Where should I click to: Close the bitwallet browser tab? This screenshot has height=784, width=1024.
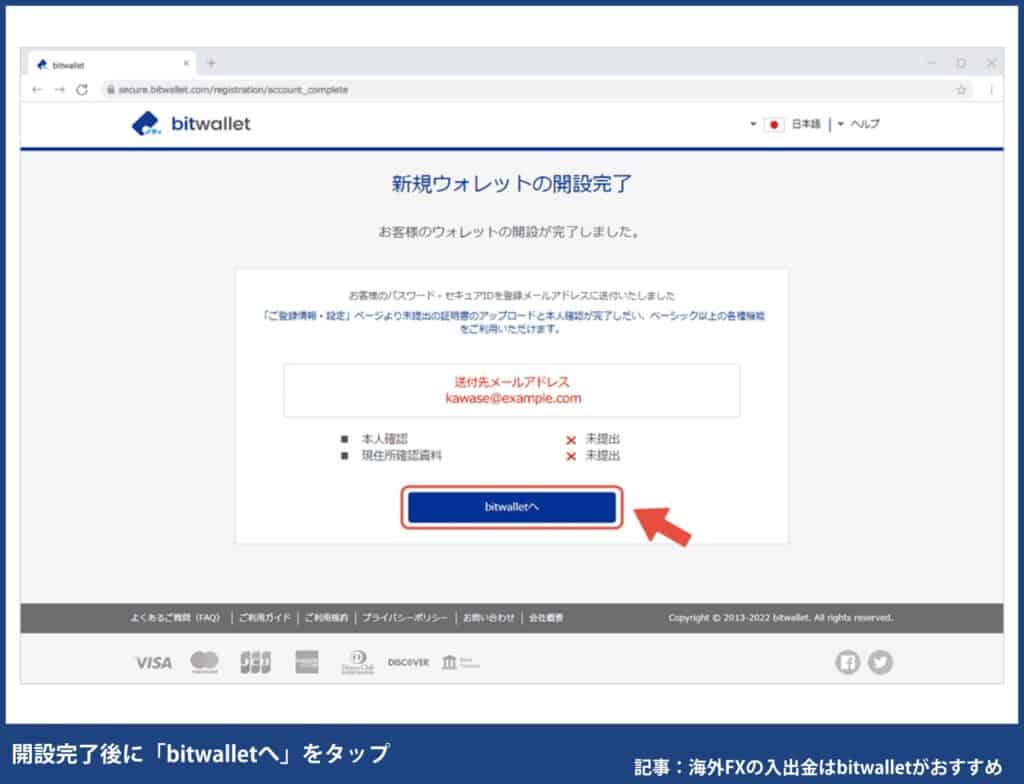point(186,63)
